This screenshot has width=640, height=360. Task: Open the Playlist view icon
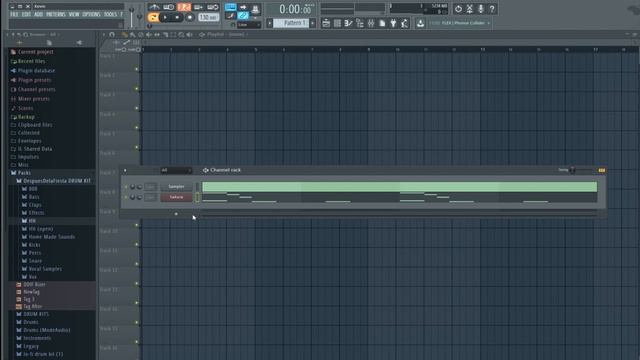click(326, 23)
